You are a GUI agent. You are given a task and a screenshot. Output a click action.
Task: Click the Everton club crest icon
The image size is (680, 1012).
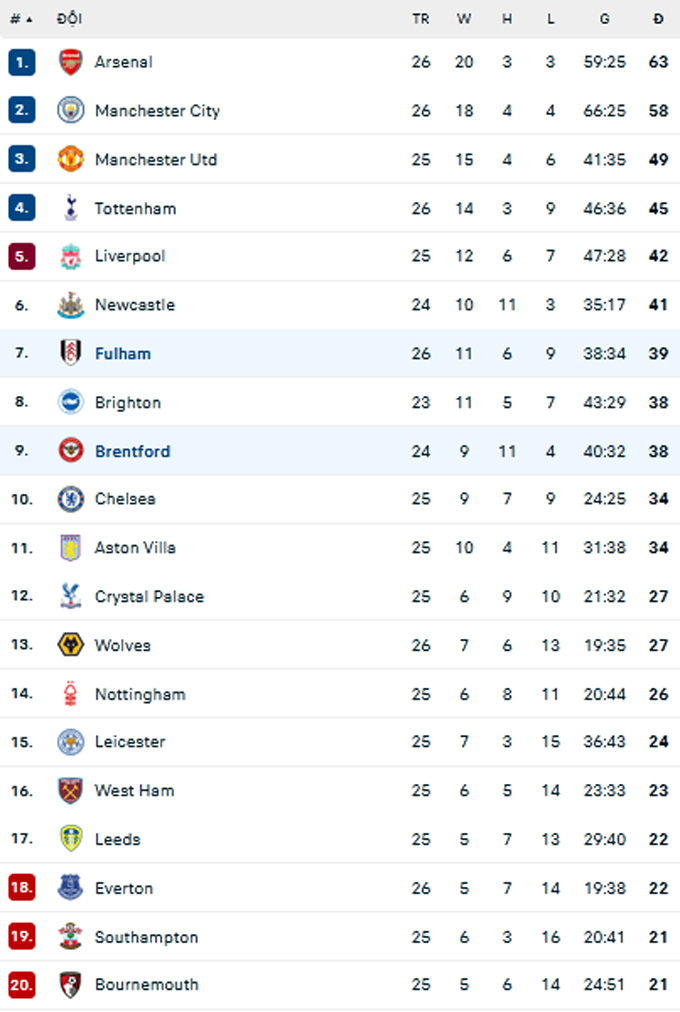tap(71, 888)
